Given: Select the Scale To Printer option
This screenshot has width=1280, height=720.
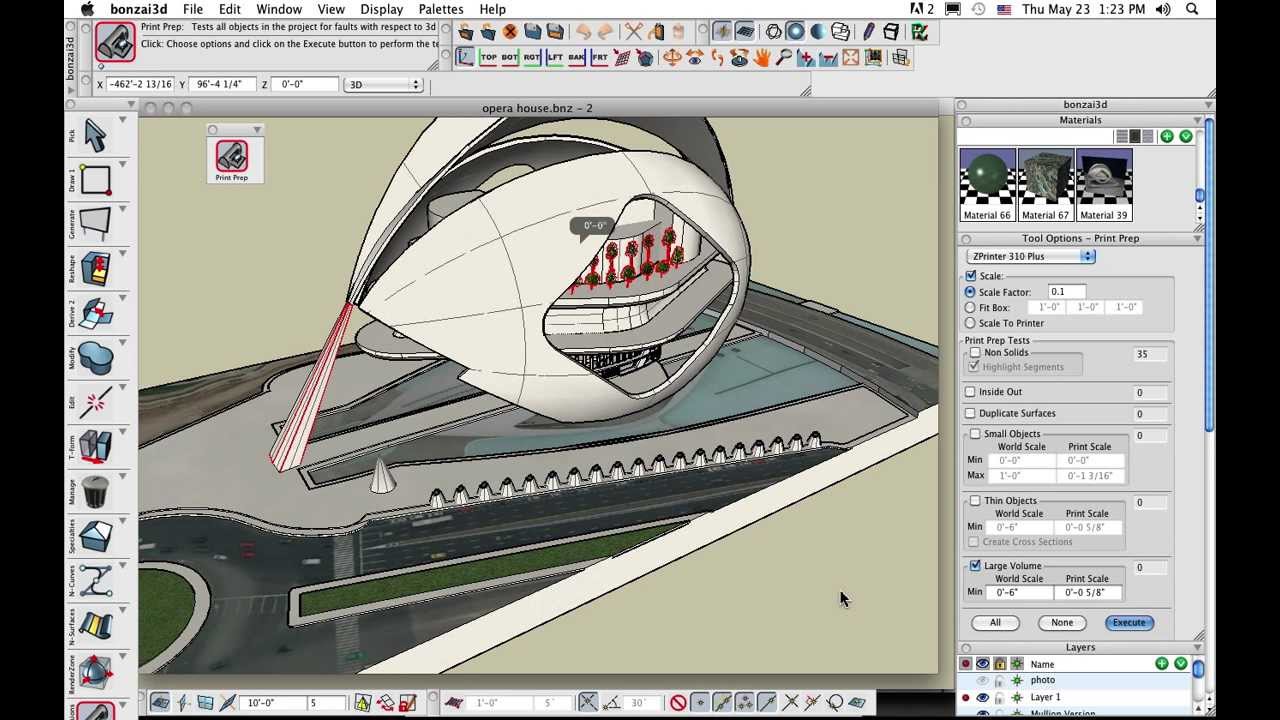Looking at the screenshot, I should (970, 323).
